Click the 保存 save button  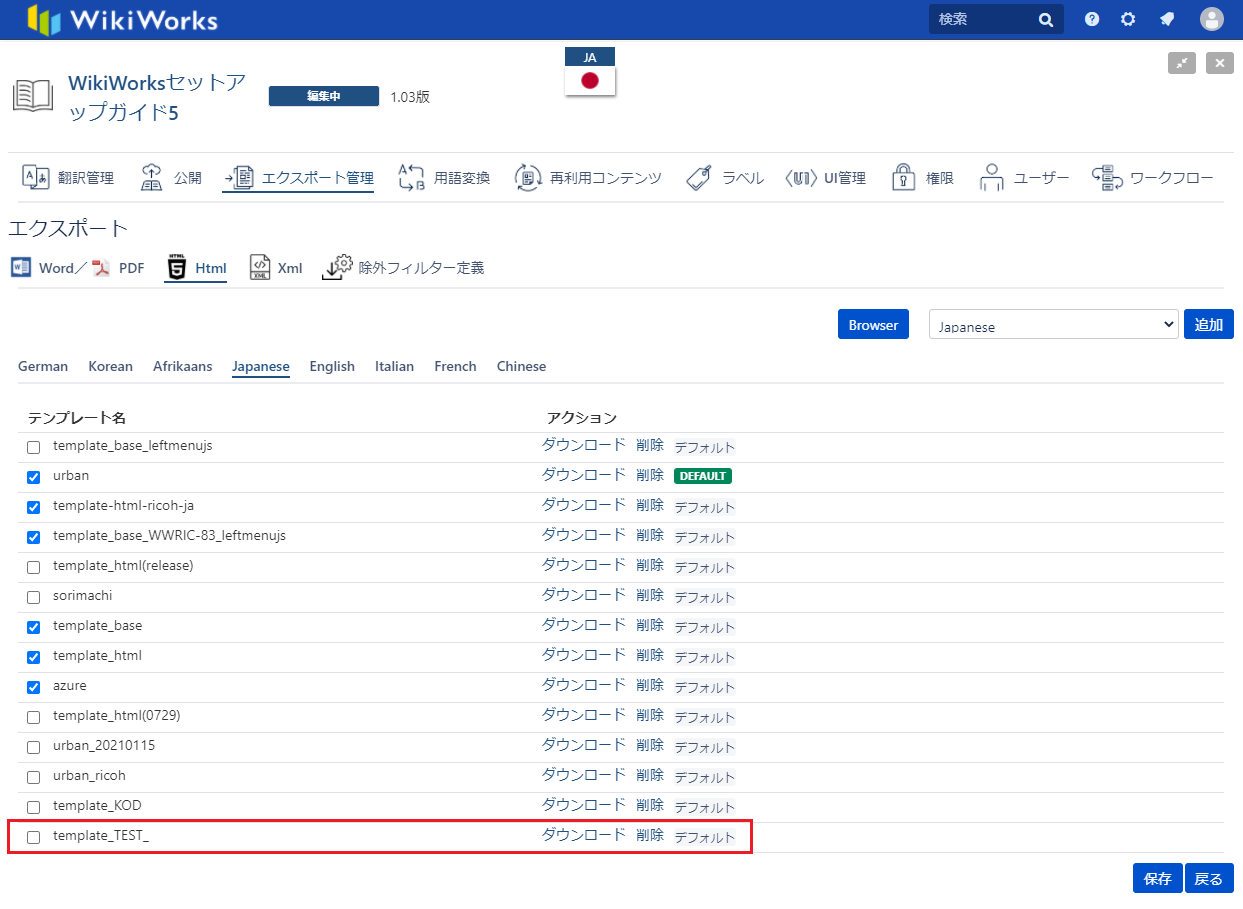(x=1158, y=878)
